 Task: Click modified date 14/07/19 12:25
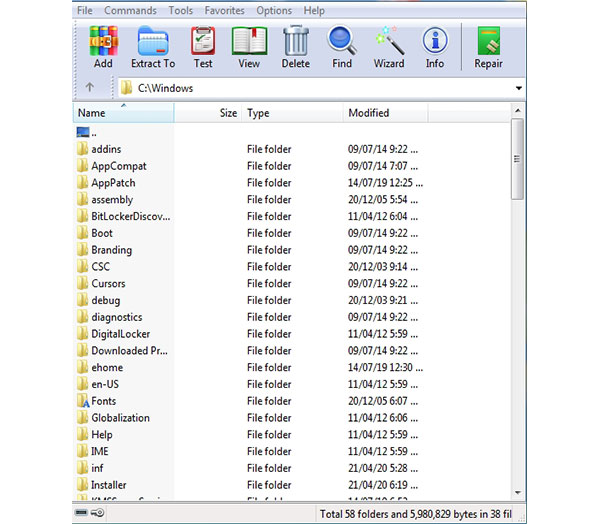point(385,183)
